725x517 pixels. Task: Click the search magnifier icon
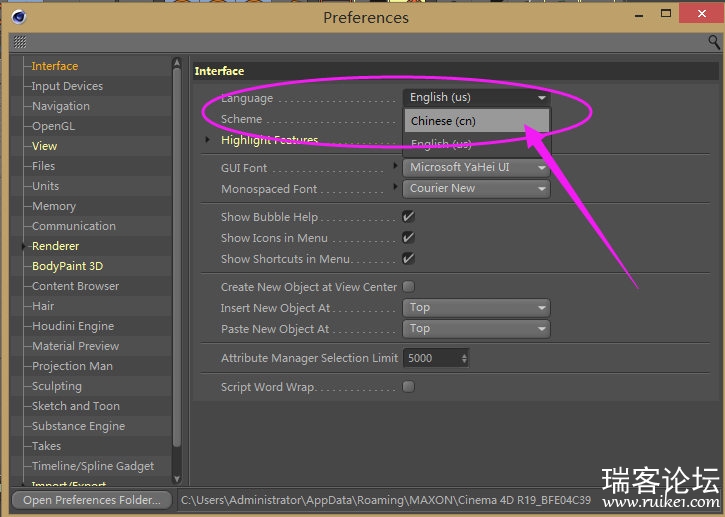pyautogui.click(x=714, y=42)
